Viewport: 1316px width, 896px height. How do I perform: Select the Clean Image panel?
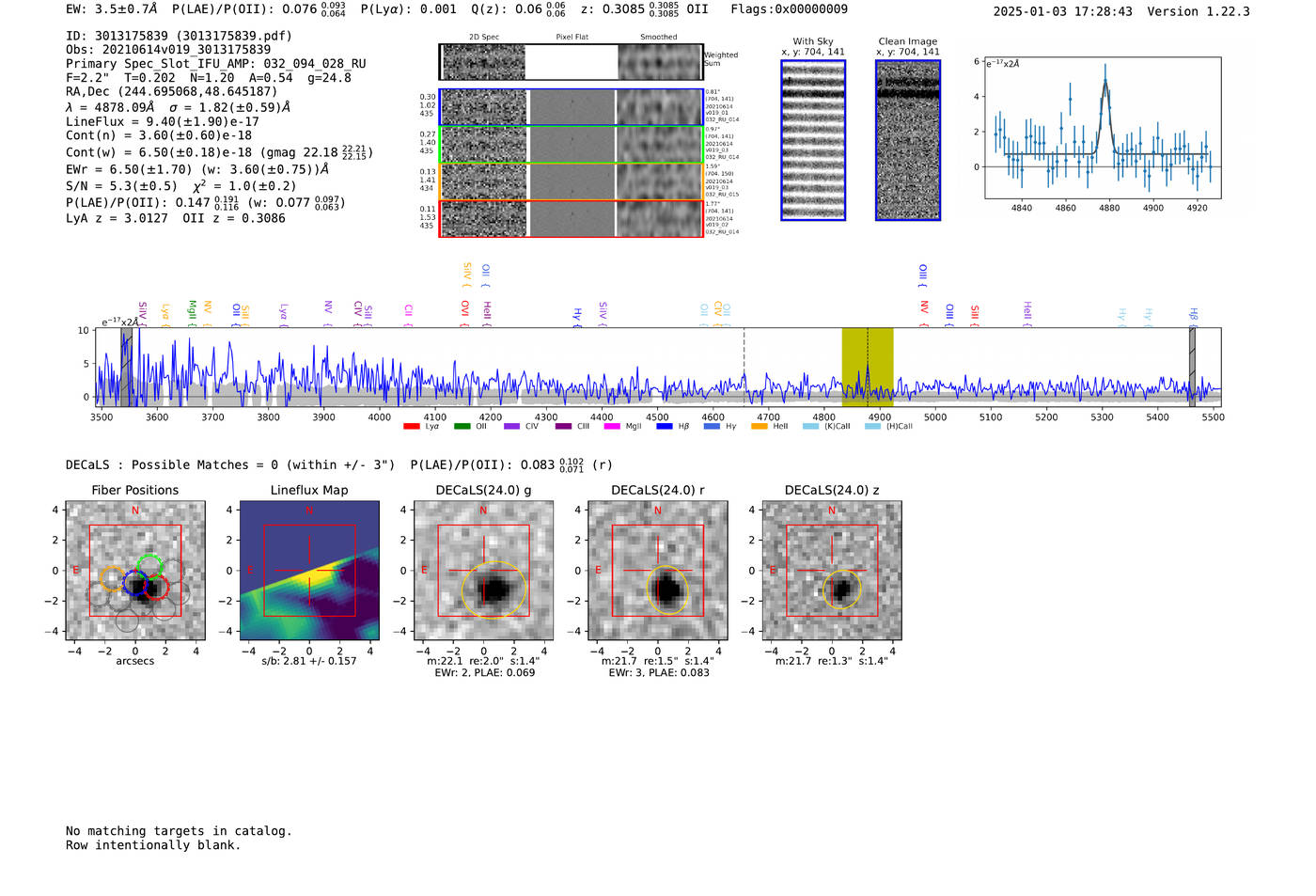click(x=908, y=140)
